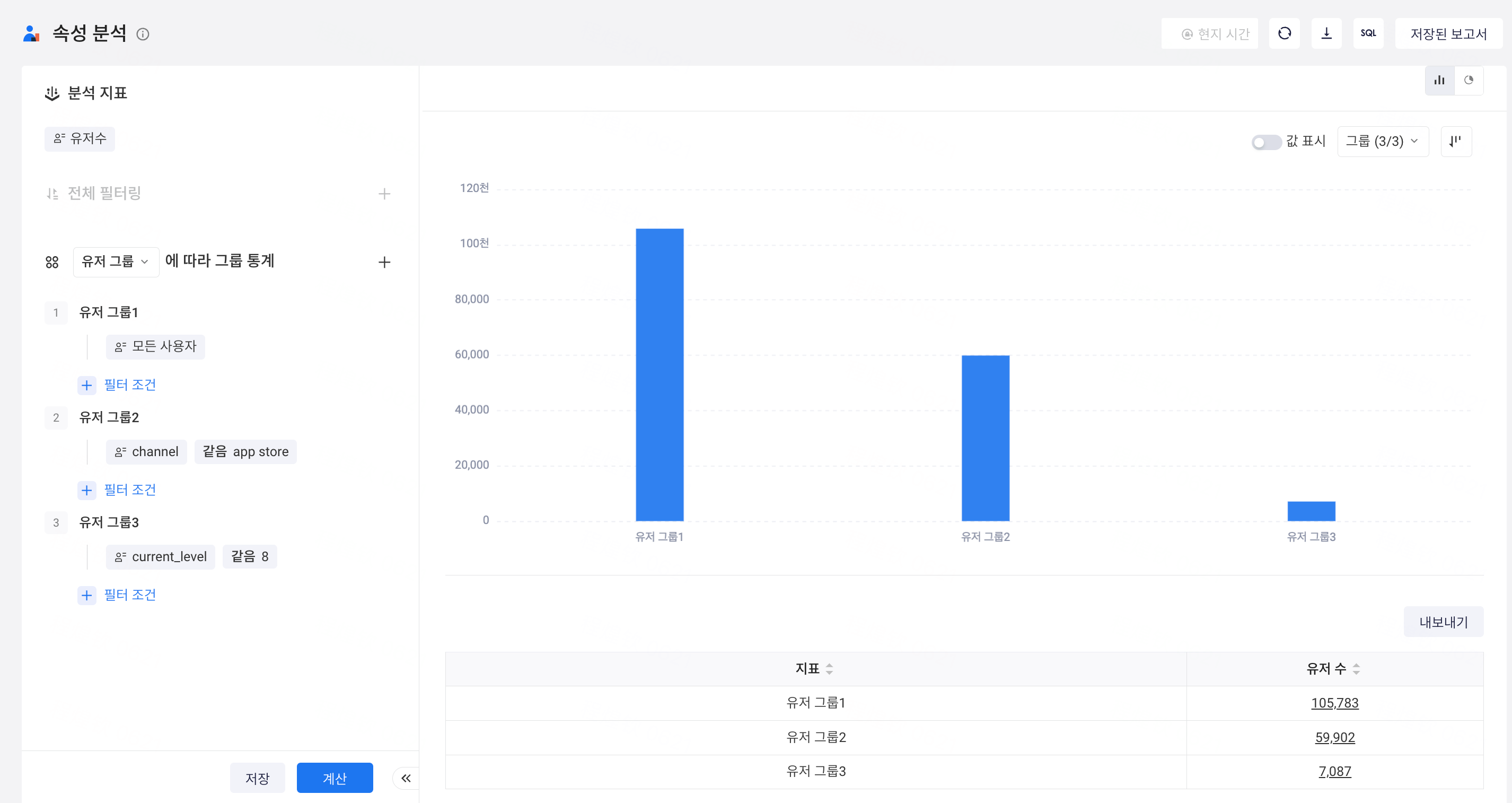Click the 모든 사용자 chip
Viewport: 1512px width, 803px height.
[155, 346]
